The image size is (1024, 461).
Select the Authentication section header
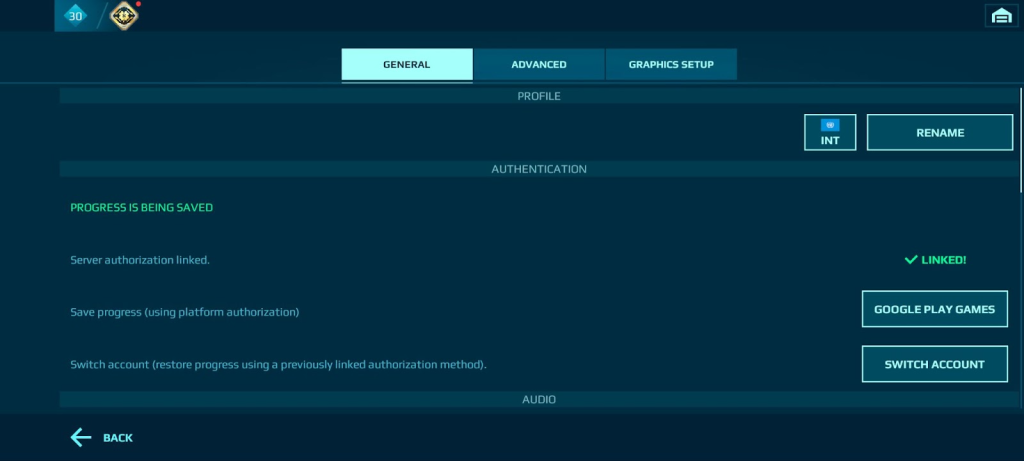click(x=539, y=169)
